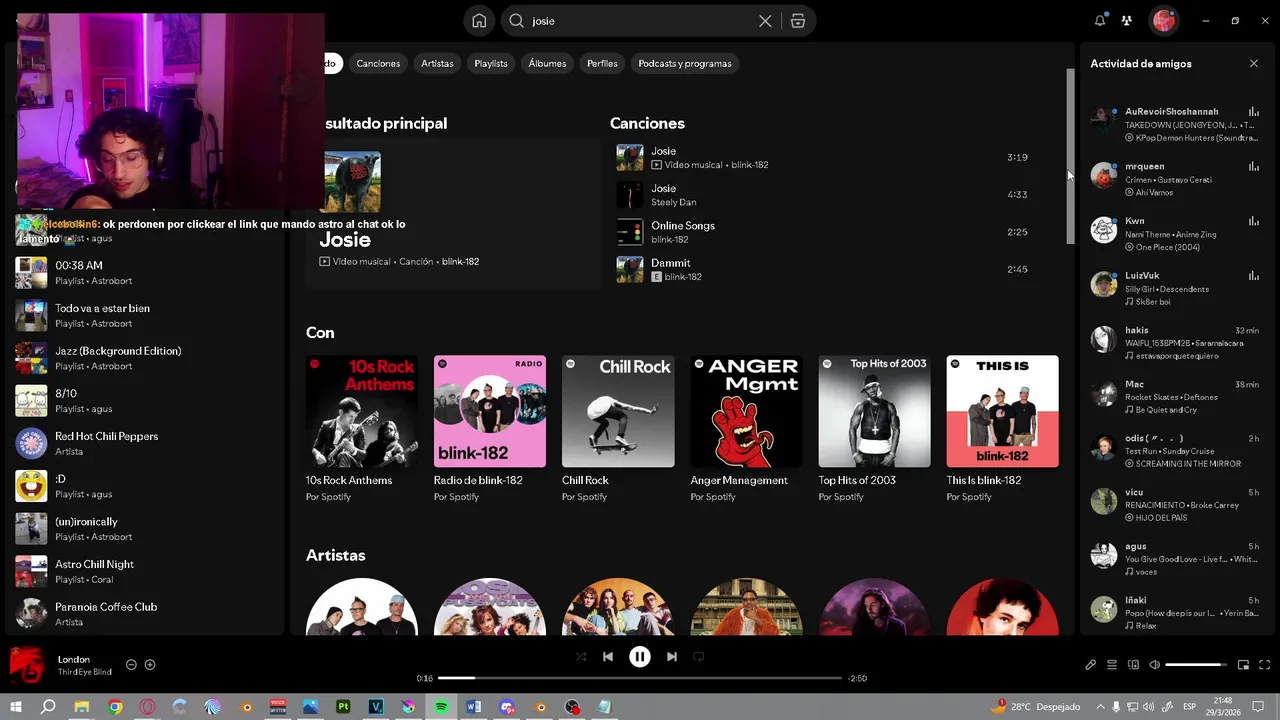Skip to the previous track
The width and height of the screenshot is (1280, 720).
pyautogui.click(x=608, y=657)
